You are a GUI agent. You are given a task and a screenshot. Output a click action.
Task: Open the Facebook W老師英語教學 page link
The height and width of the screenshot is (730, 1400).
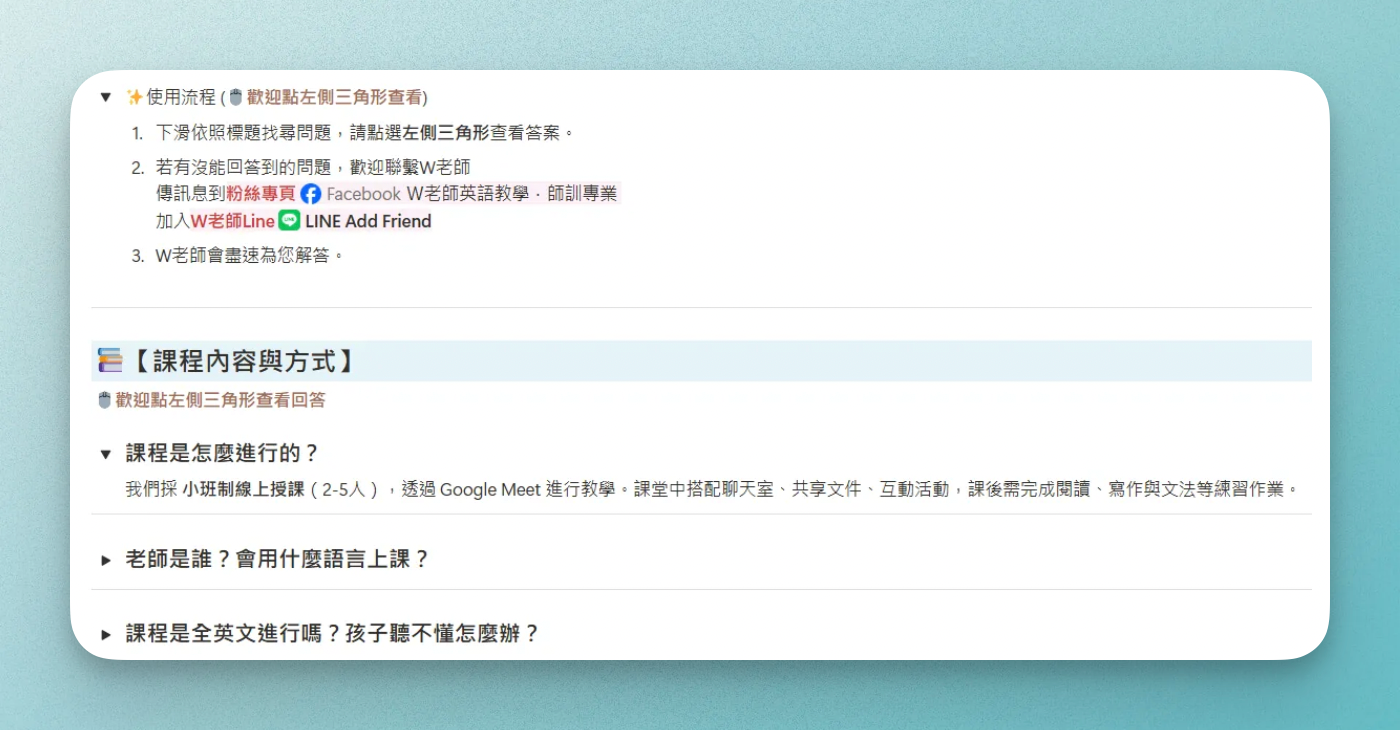click(x=460, y=194)
